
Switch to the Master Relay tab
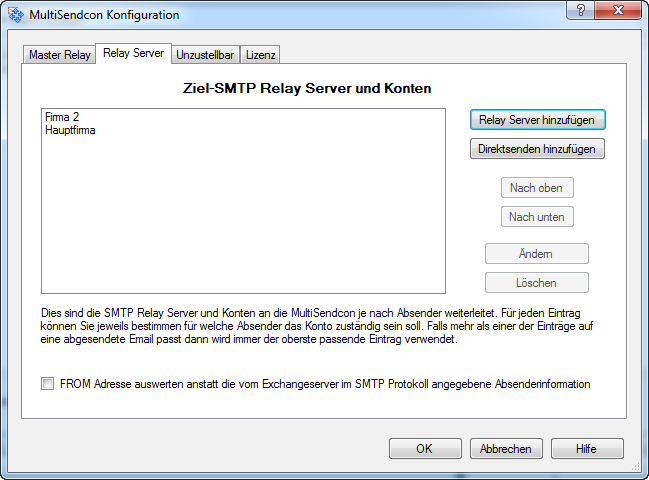[x=59, y=55]
